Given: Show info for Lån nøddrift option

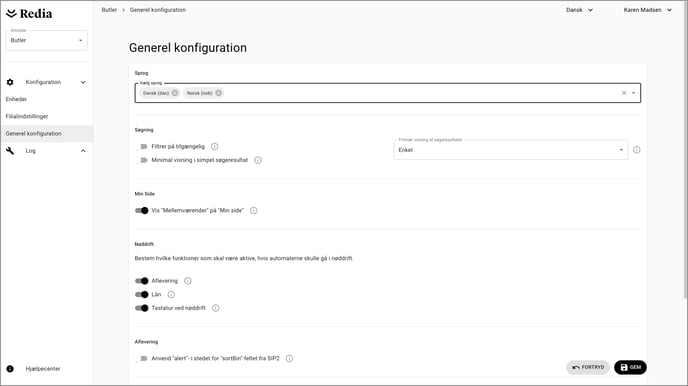Looking at the screenshot, I should point(171,294).
